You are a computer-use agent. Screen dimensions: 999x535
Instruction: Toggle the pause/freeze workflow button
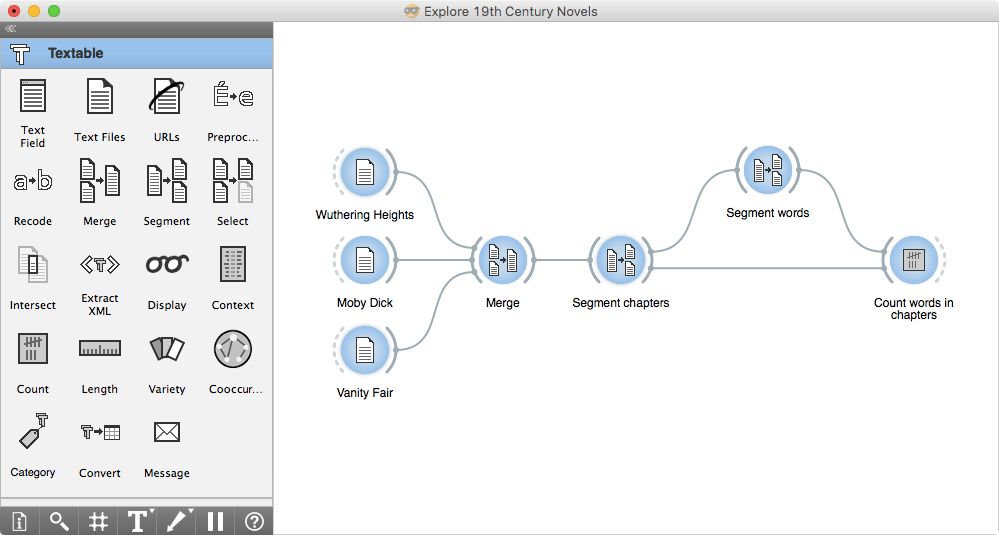pyautogui.click(x=215, y=521)
